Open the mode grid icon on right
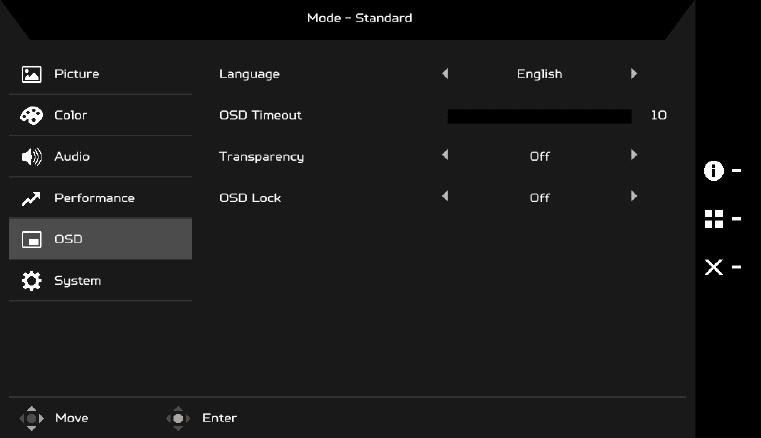 coord(714,219)
